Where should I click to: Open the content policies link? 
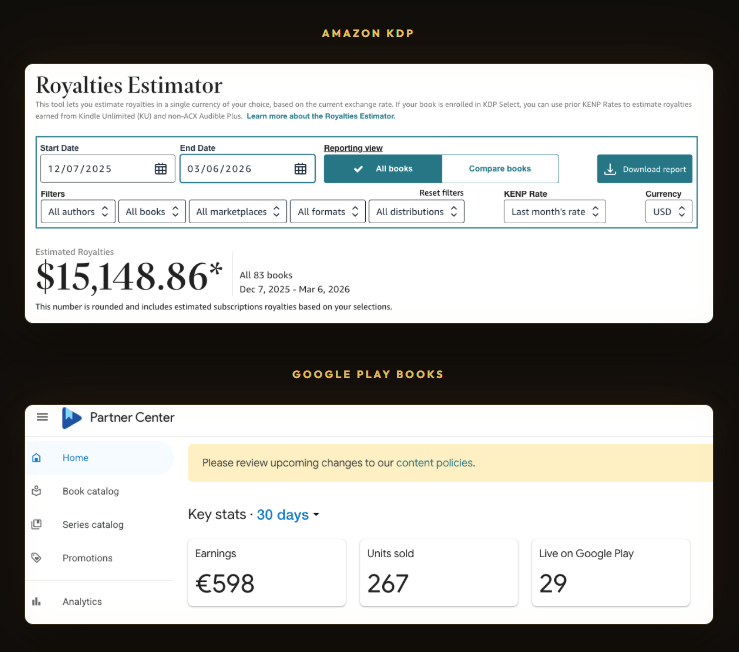435,463
